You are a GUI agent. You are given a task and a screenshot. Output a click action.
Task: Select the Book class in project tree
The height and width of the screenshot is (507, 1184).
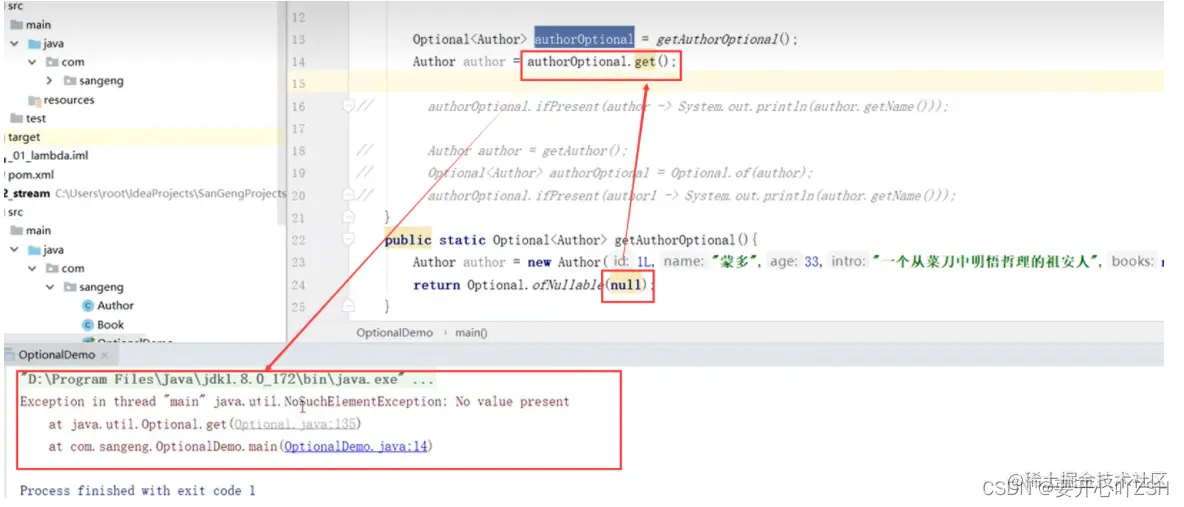[110, 325]
